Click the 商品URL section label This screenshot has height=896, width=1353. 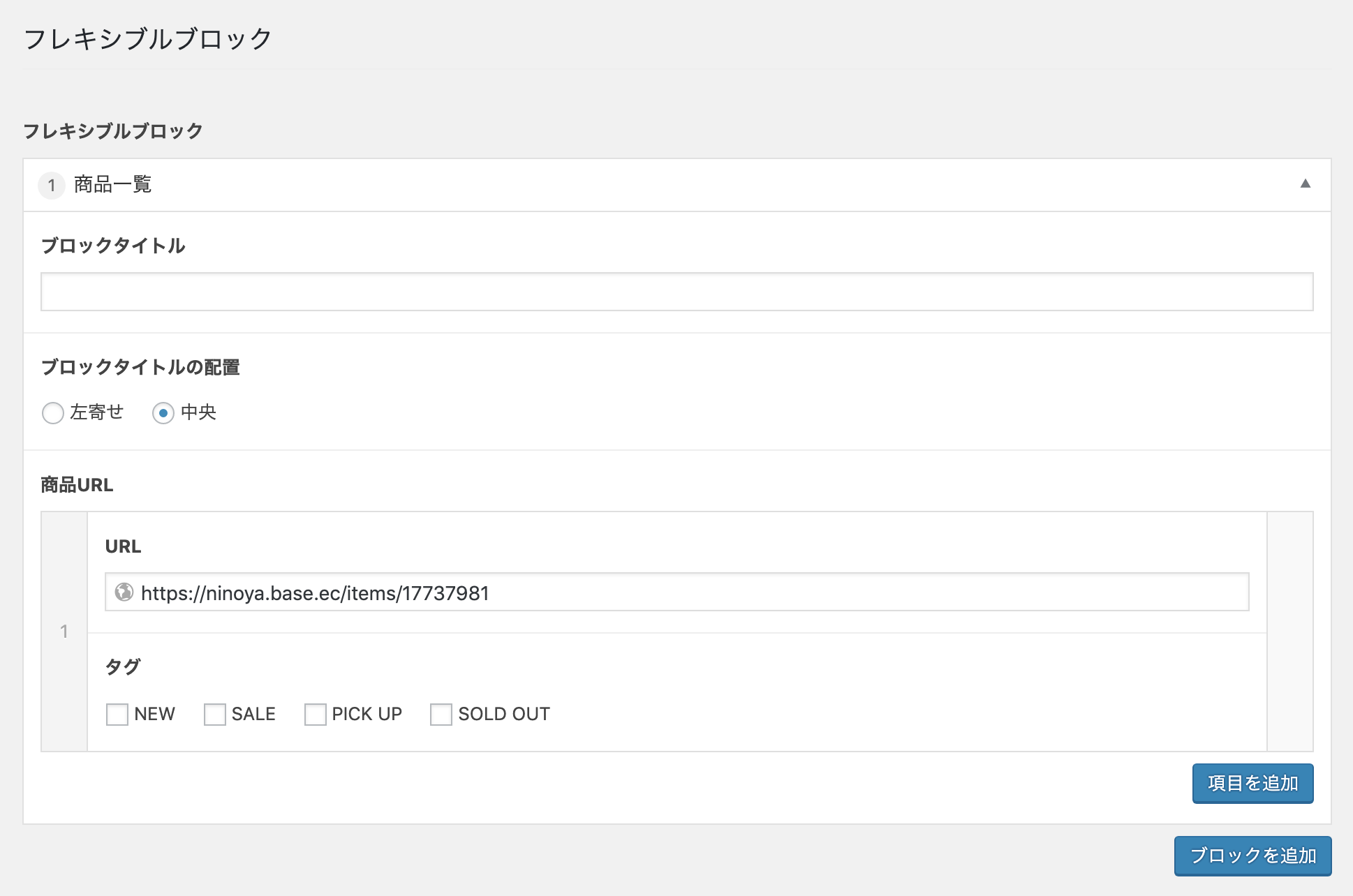coord(77,485)
